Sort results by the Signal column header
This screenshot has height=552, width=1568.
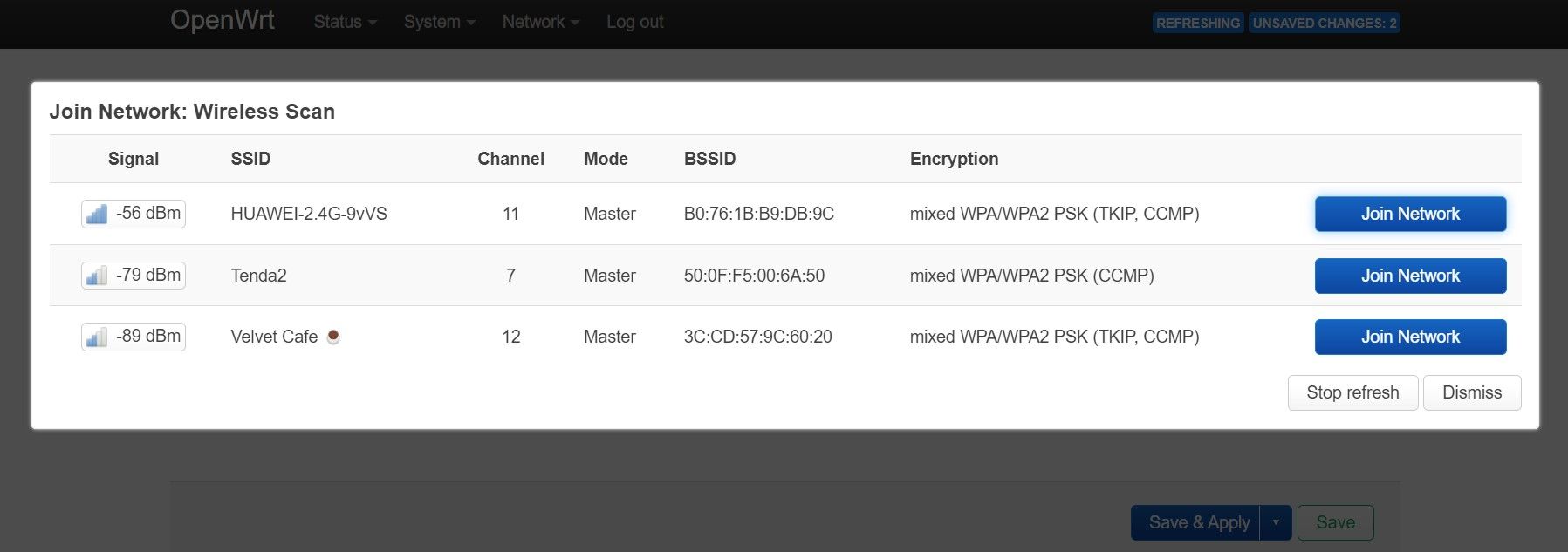click(x=133, y=158)
